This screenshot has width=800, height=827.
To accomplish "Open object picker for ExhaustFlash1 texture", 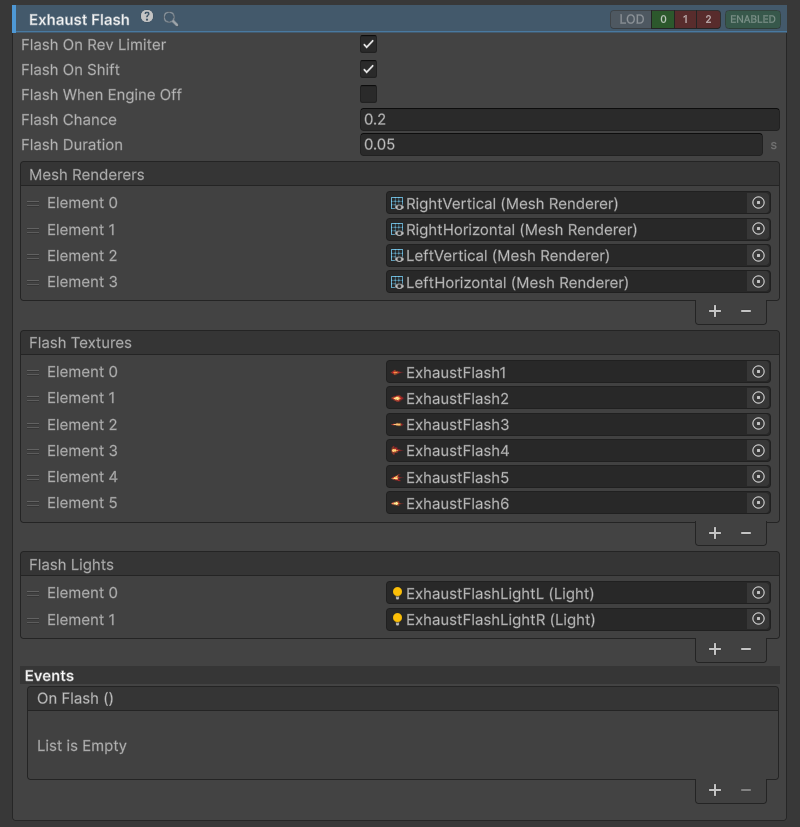I will point(758,372).
